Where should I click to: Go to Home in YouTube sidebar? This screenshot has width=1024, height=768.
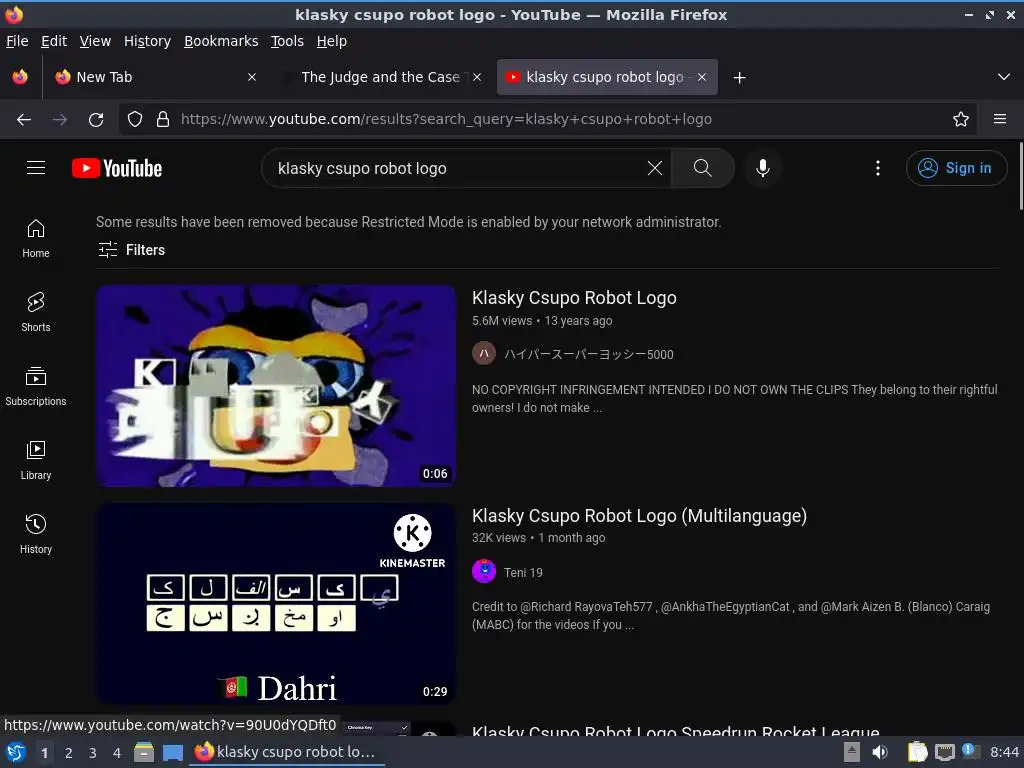pos(36,238)
